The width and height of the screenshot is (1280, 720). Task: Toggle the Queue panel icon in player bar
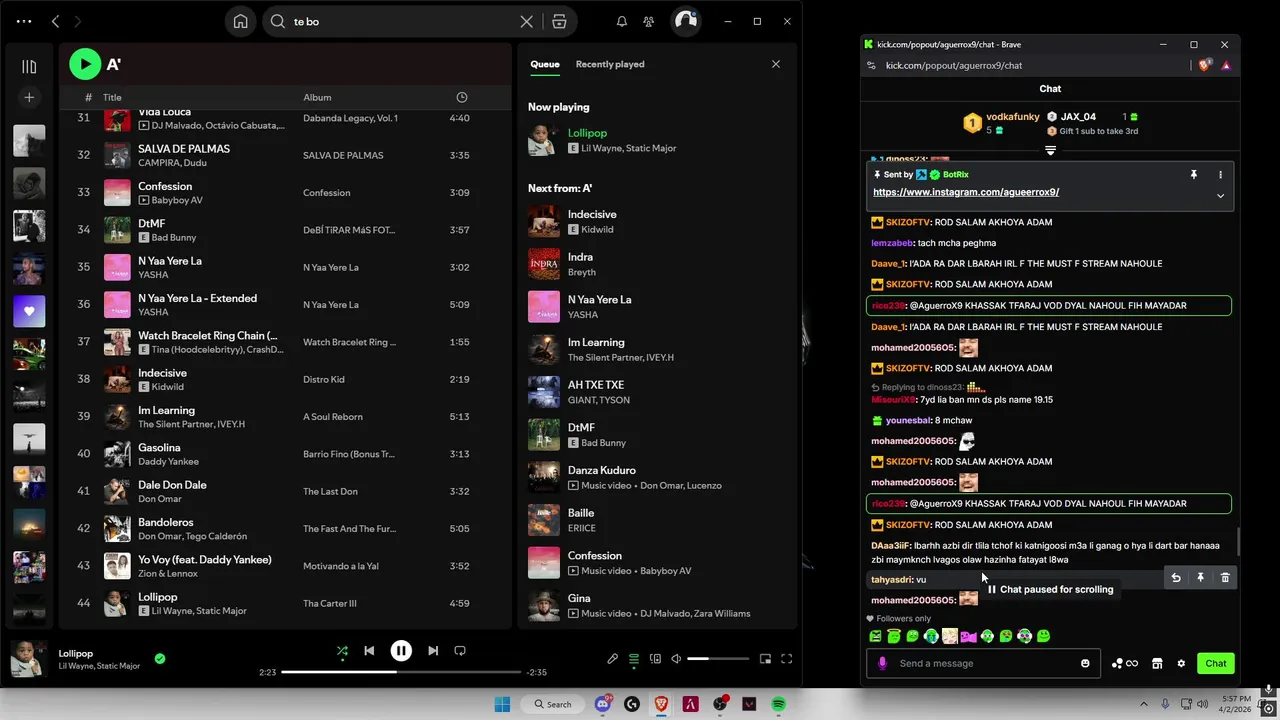click(634, 659)
